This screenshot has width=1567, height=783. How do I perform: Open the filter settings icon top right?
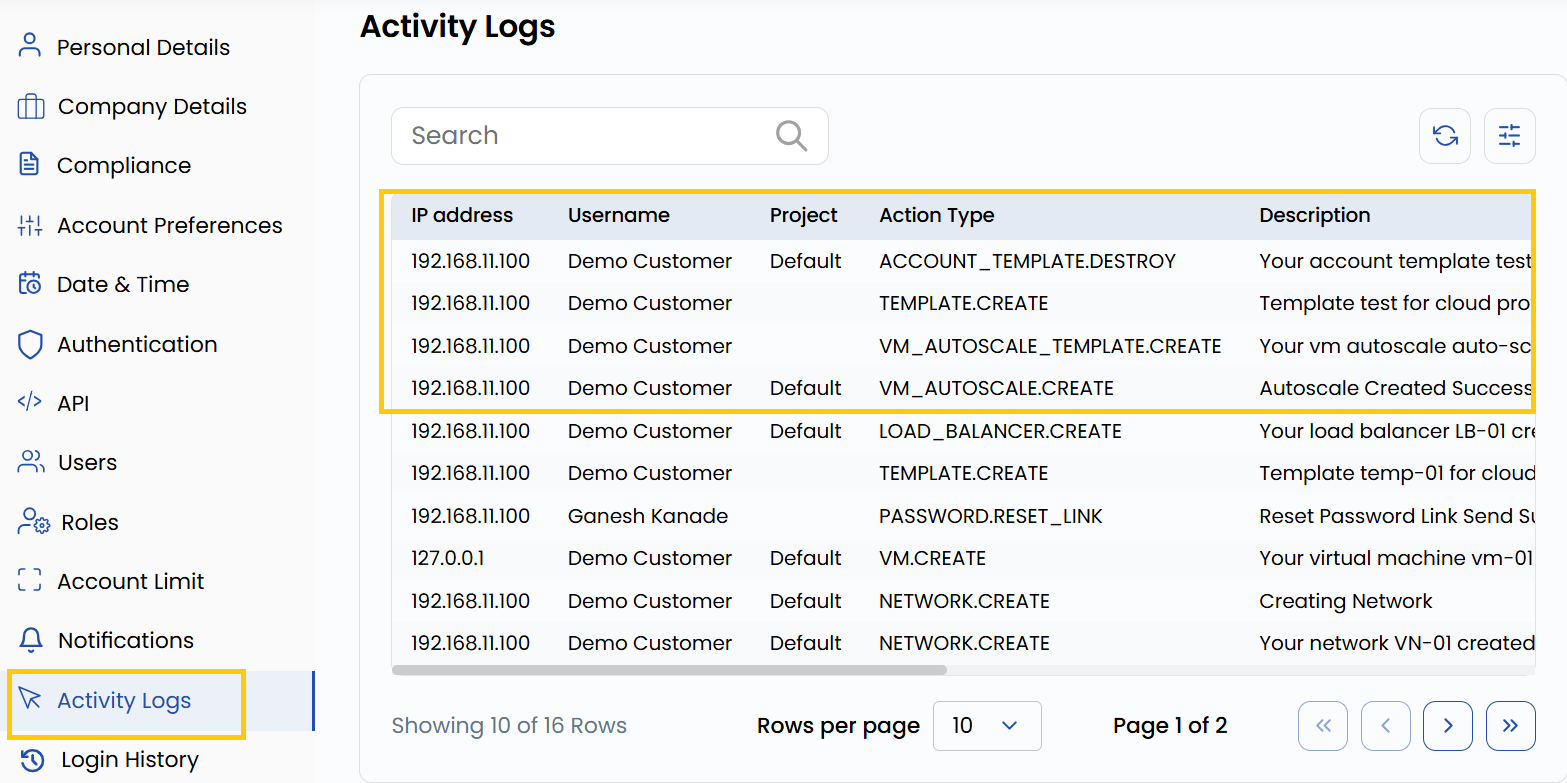point(1509,135)
